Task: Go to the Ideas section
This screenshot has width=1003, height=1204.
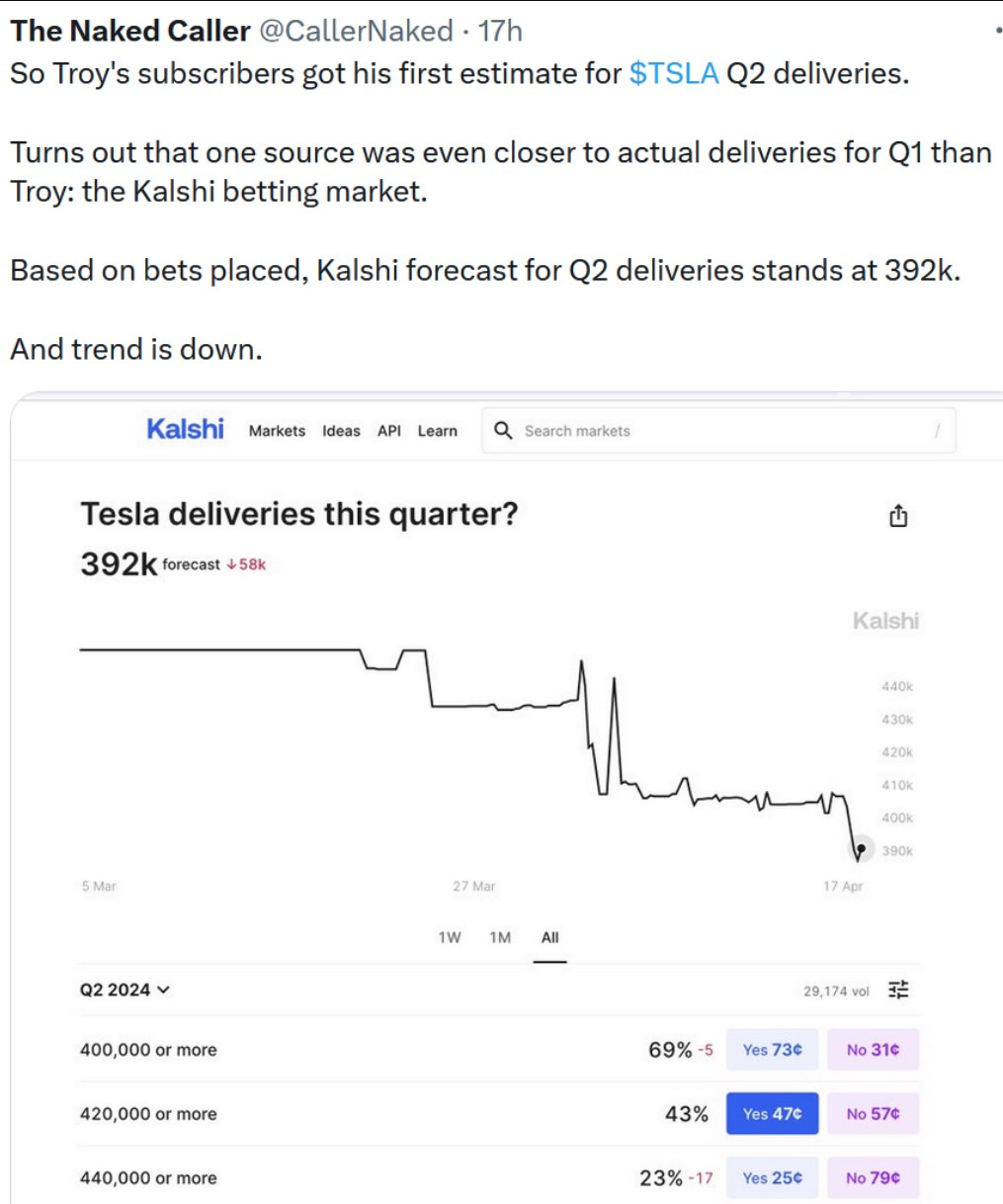Action: 341,431
